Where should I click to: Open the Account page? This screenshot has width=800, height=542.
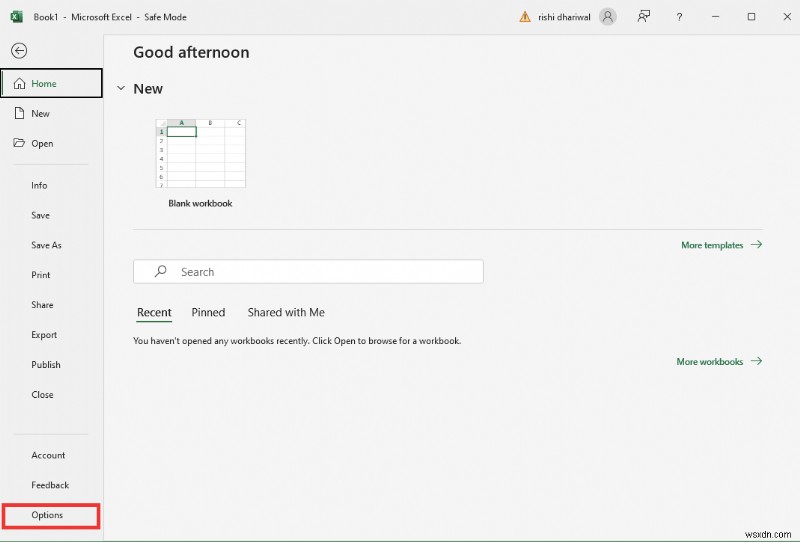(x=48, y=455)
